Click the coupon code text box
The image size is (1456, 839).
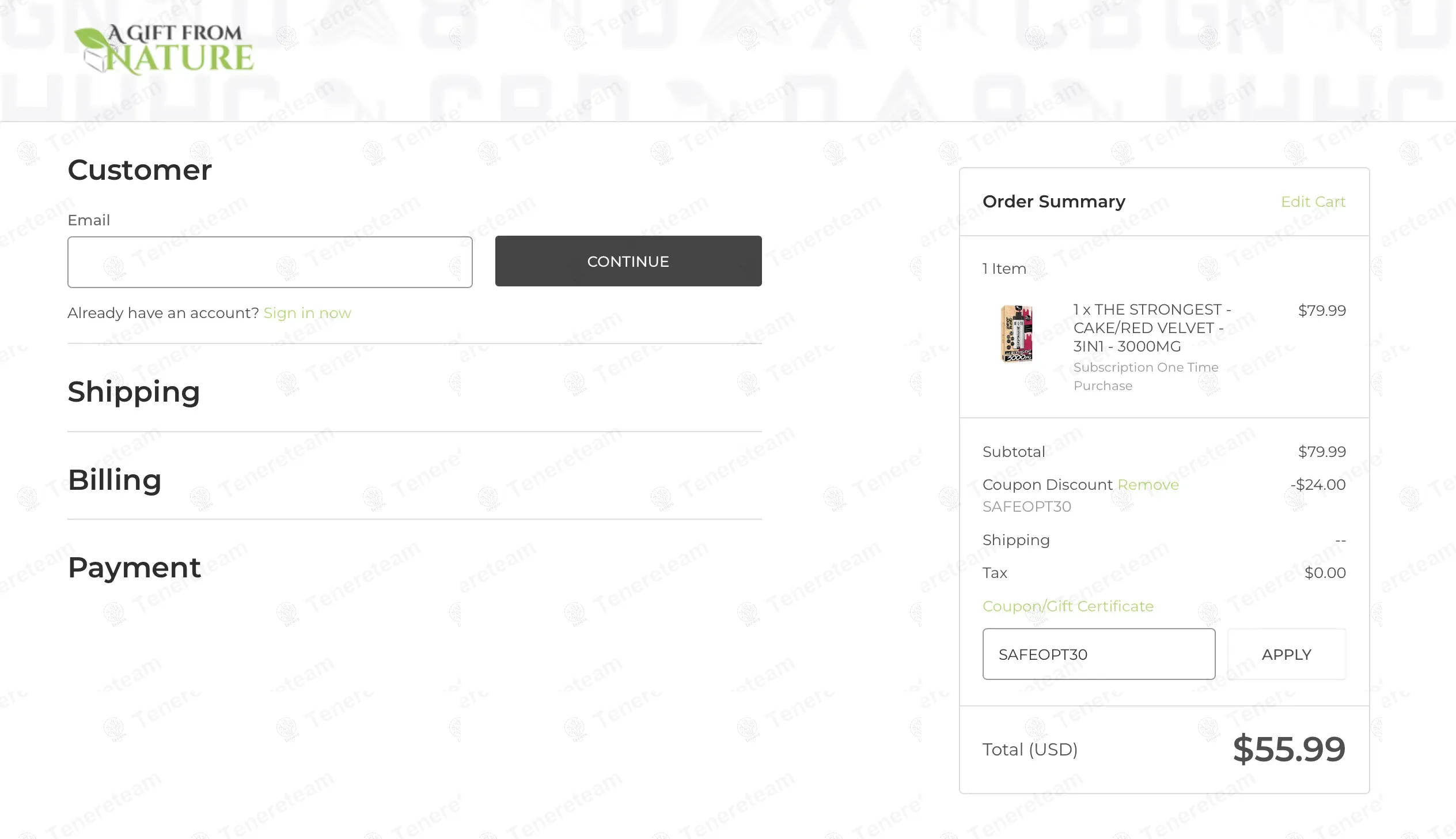[1098, 654]
